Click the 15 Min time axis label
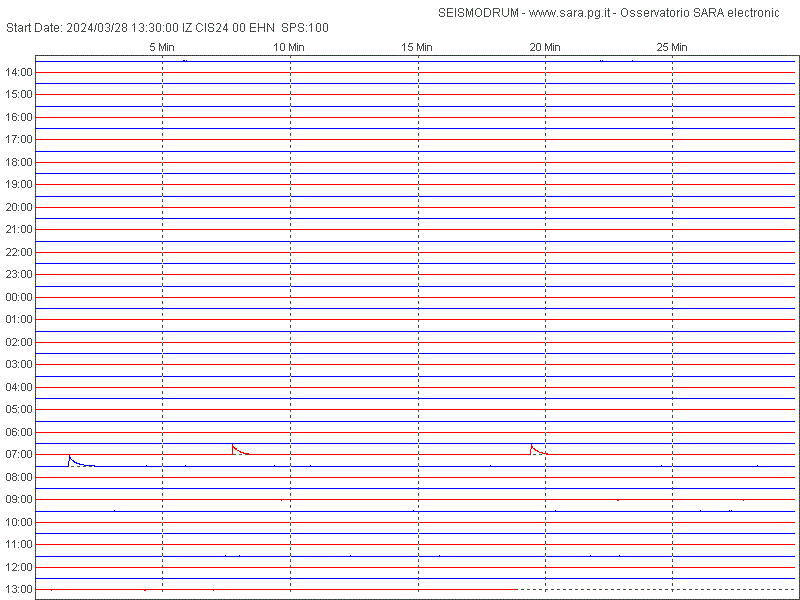The height and width of the screenshot is (600, 800). [x=417, y=47]
